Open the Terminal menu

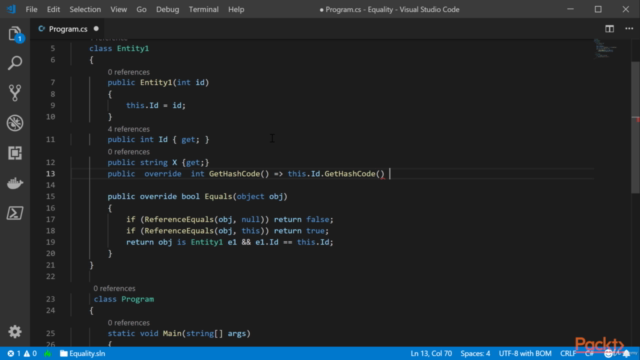coord(203,9)
